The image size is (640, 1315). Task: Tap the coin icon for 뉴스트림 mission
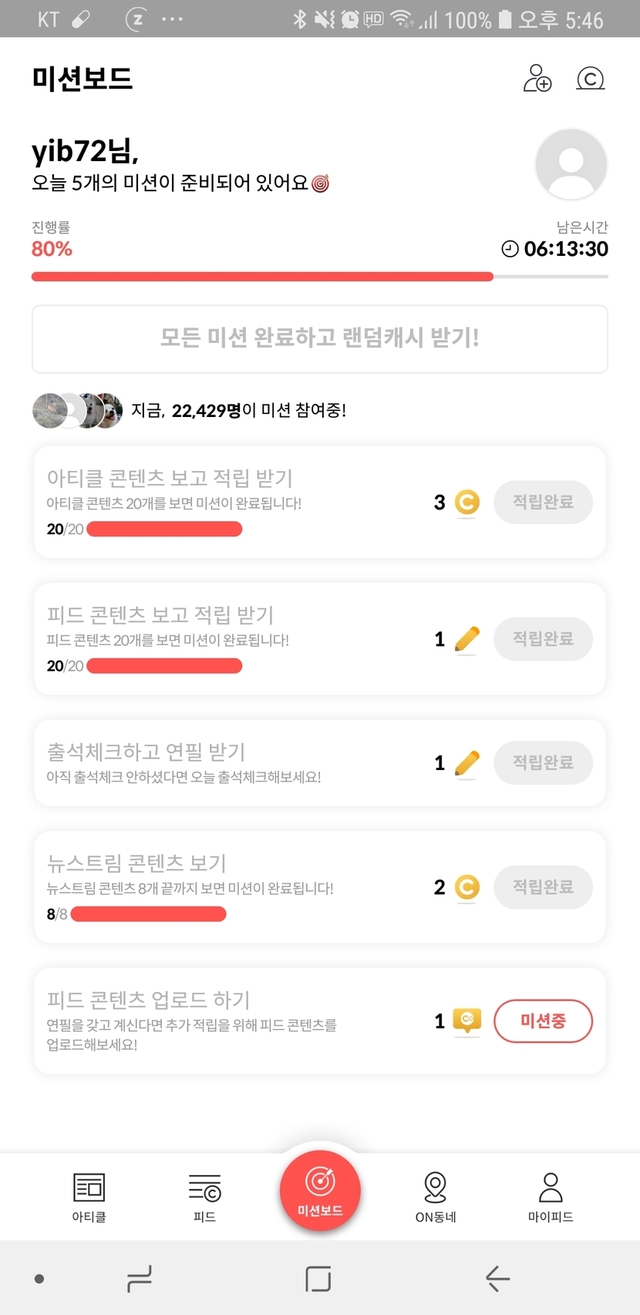(x=466, y=887)
